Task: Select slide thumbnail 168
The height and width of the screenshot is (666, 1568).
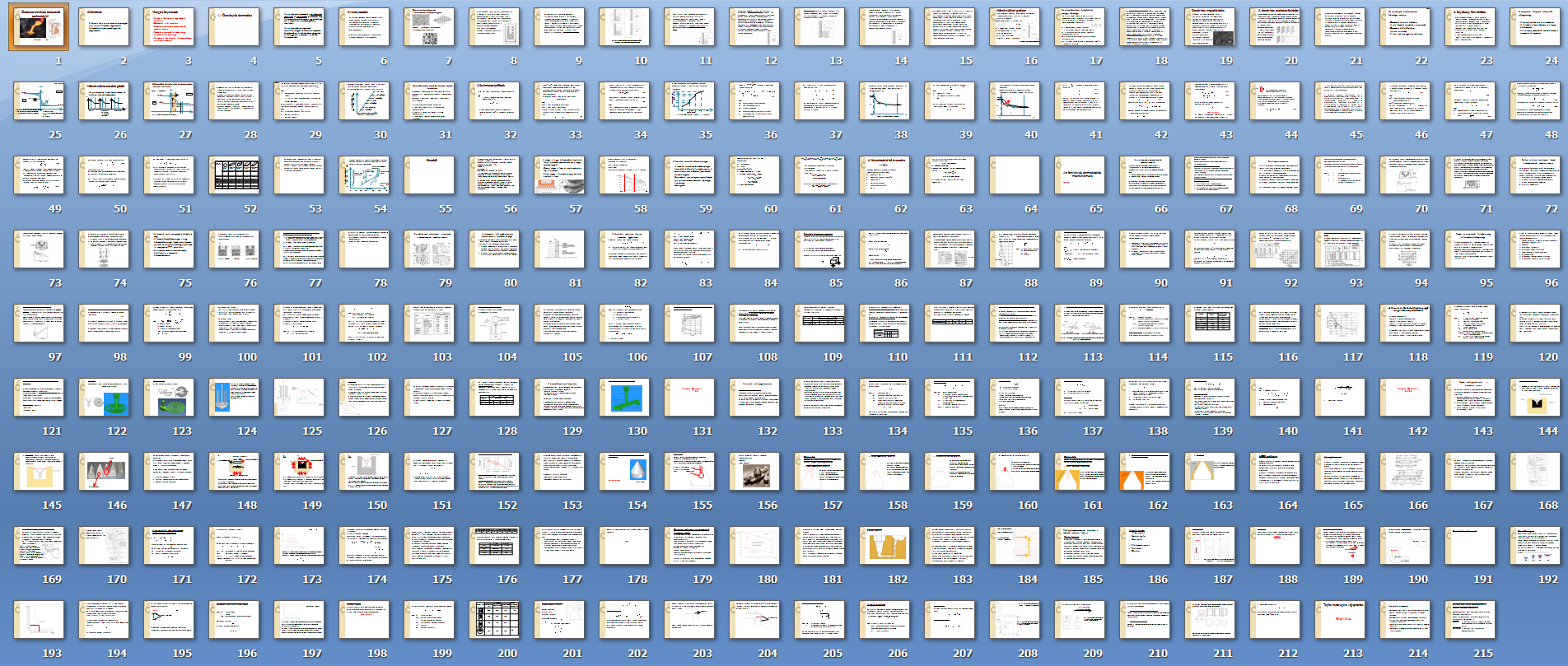Action: pyautogui.click(x=1535, y=472)
